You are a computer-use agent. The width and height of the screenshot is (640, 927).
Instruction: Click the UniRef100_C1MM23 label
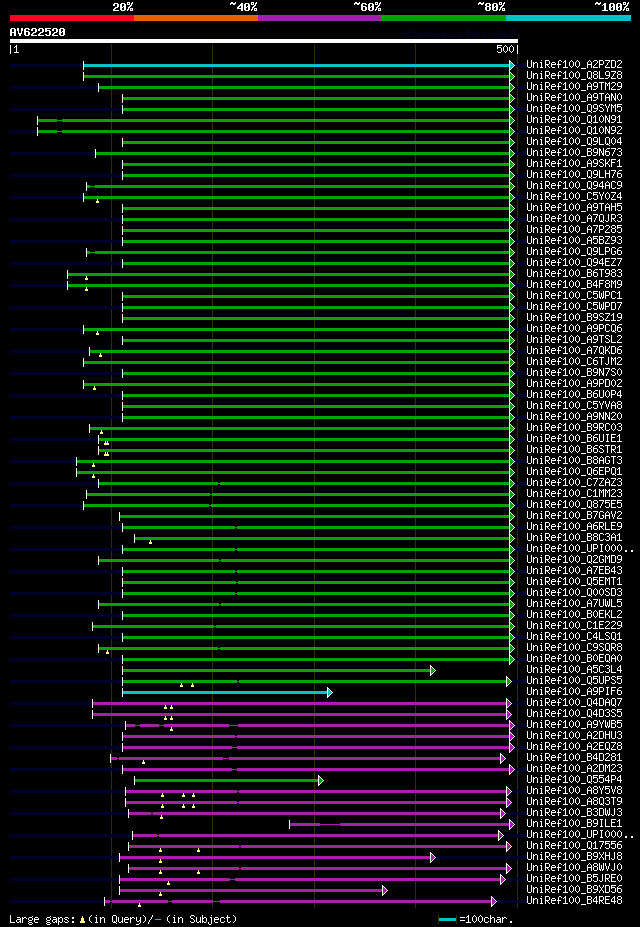pyautogui.click(x=574, y=494)
